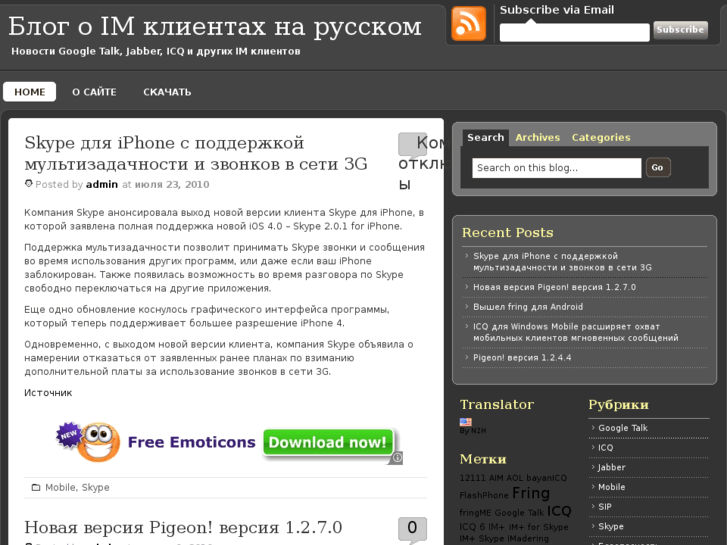Viewport: 727px width, 545px height.
Task: Open Jabber in the Рубрики list
Action: click(x=612, y=468)
